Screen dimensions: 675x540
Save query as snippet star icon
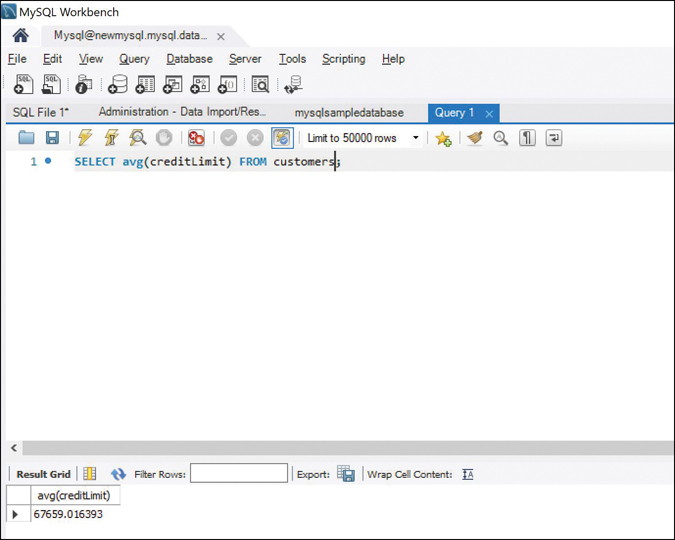click(443, 138)
